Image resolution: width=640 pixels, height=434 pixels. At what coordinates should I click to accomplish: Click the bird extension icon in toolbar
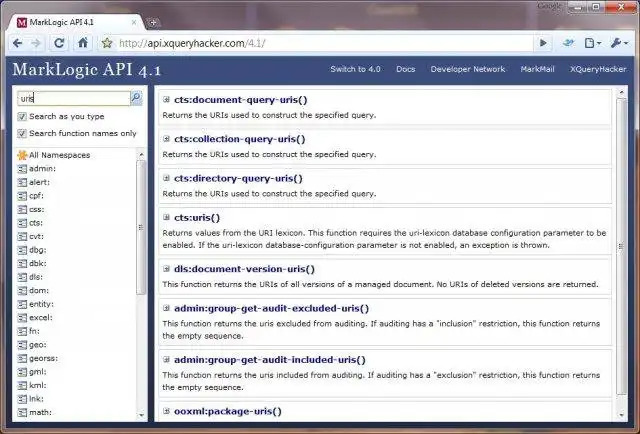[568, 43]
